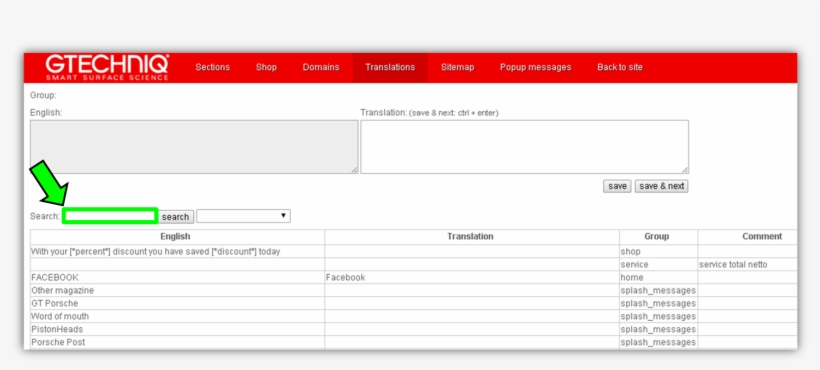Select the FACEBOOK English row

coord(177,278)
